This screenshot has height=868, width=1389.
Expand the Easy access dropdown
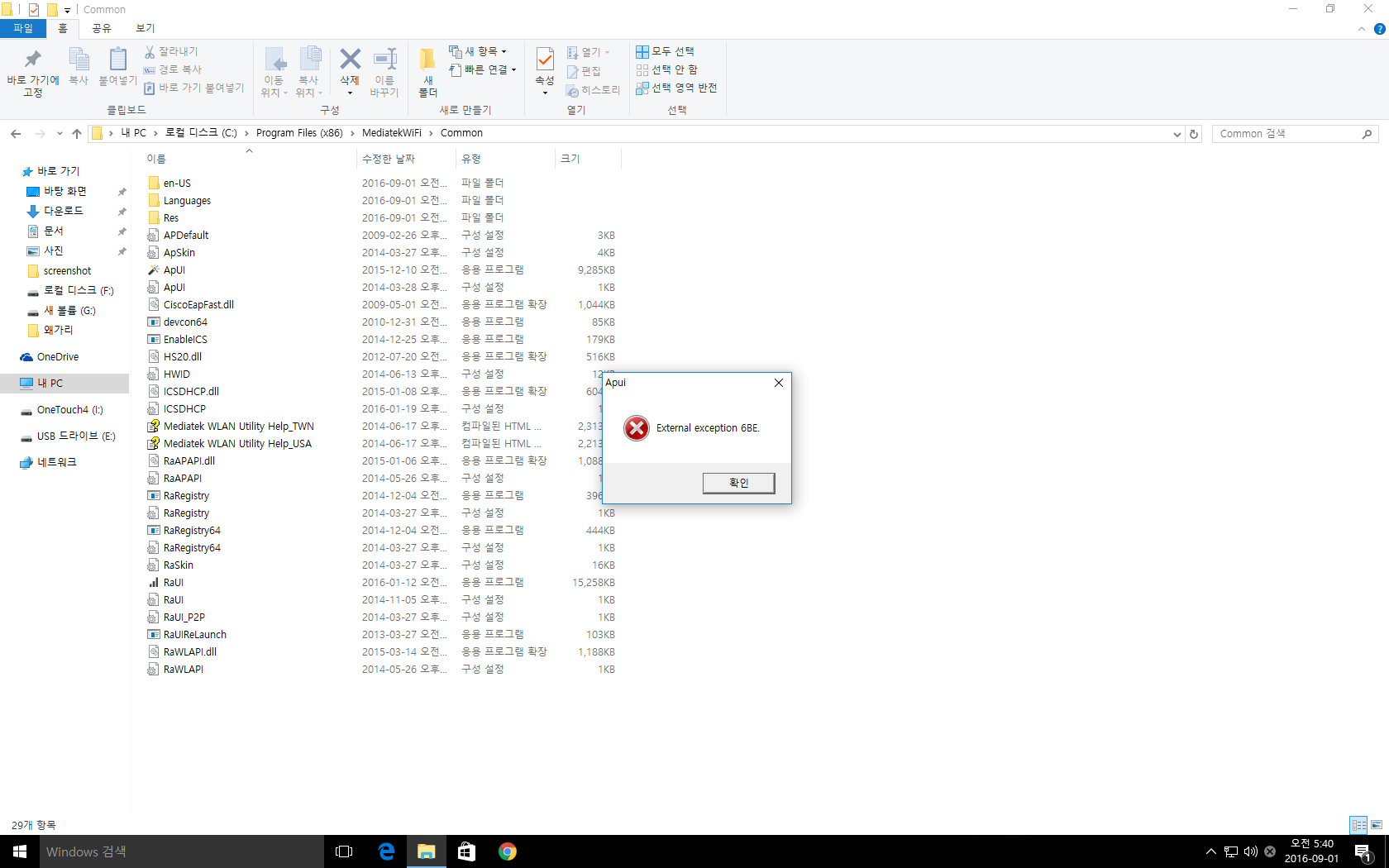point(483,69)
